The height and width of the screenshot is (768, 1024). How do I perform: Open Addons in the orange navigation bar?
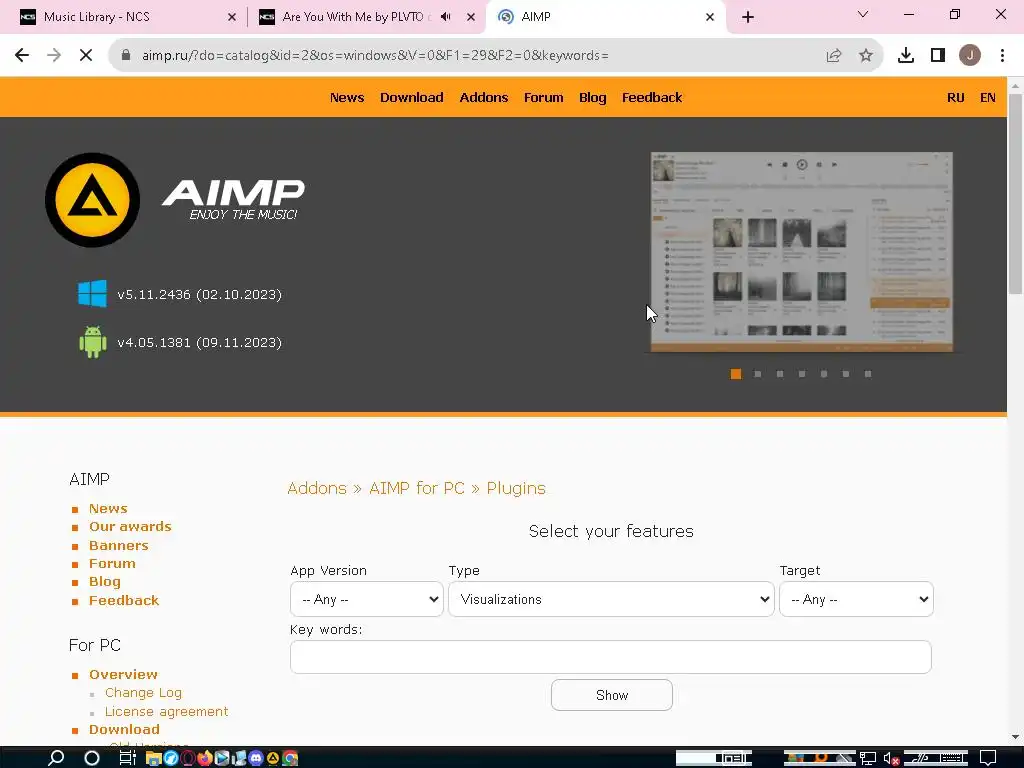click(x=483, y=97)
